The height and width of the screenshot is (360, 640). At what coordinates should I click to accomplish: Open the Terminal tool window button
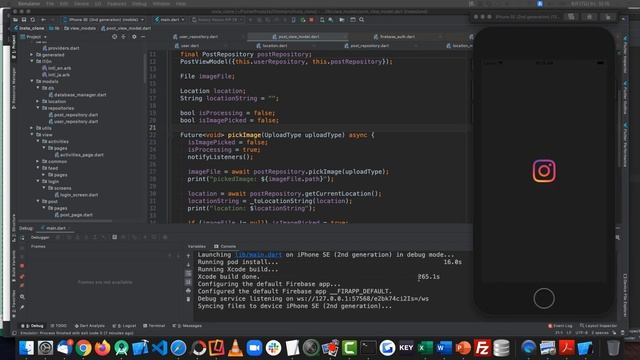coord(154,326)
